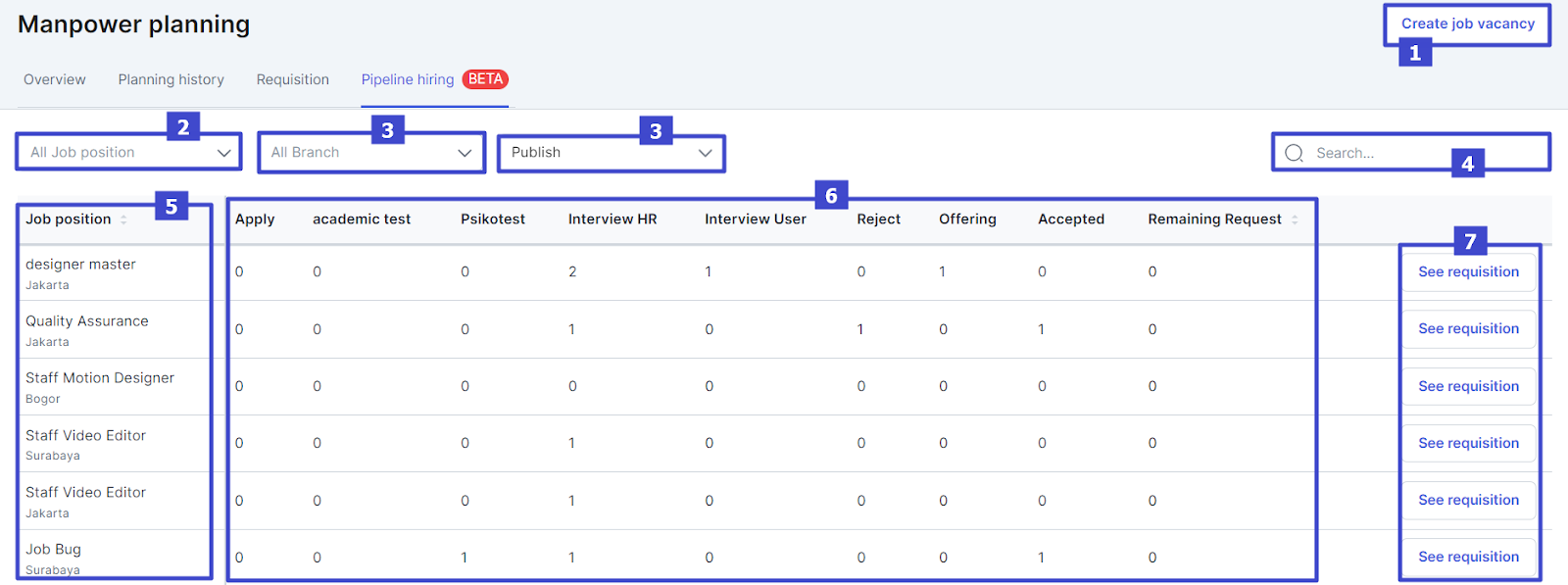See requisition for designer master

tap(1468, 272)
